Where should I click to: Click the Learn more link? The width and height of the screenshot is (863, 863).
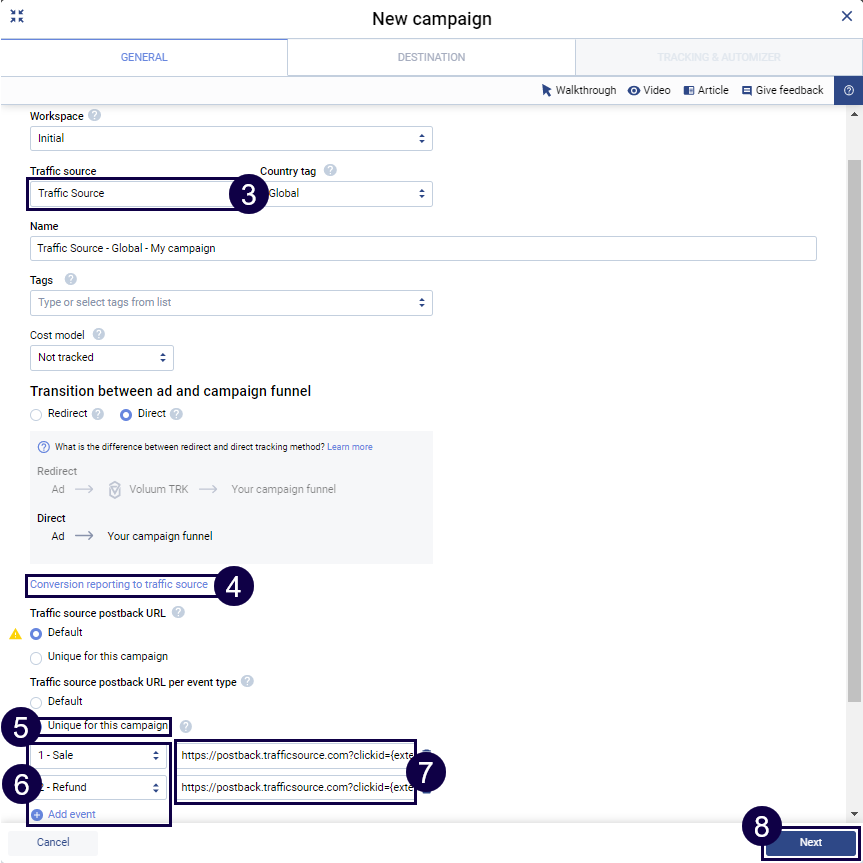[349, 447]
